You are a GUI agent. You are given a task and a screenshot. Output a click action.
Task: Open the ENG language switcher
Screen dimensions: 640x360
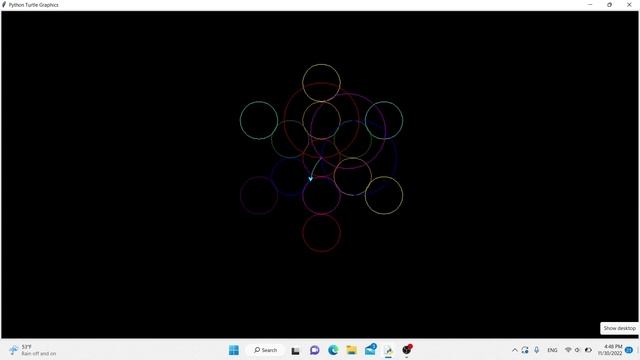pos(552,350)
